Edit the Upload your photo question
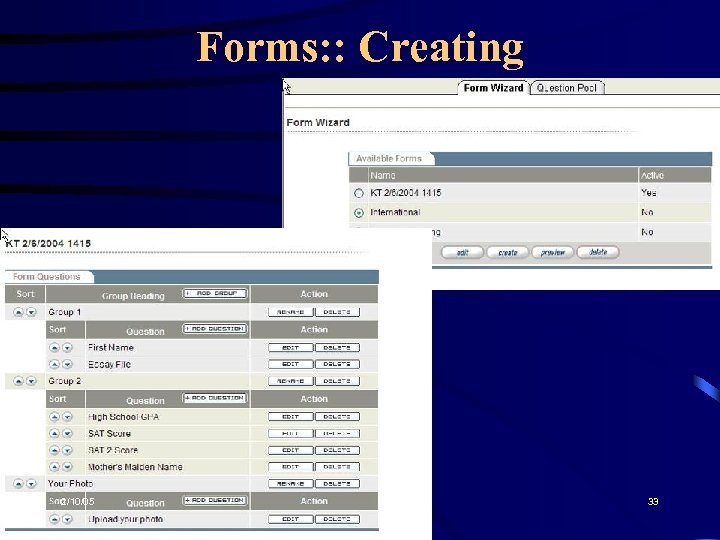The height and width of the screenshot is (540, 720). (291, 519)
